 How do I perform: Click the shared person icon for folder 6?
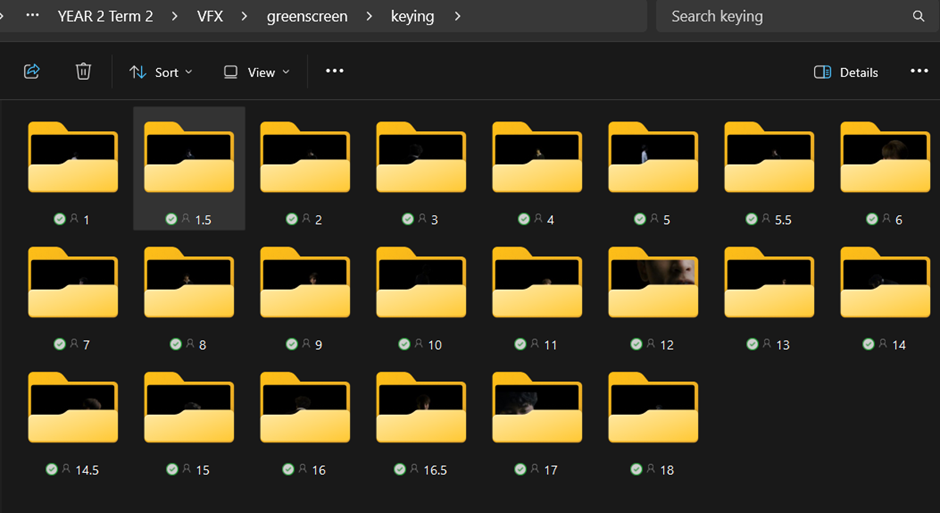coord(886,219)
